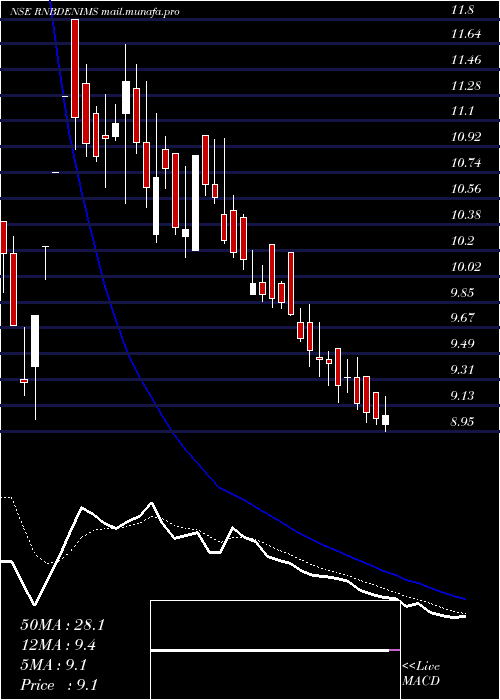Select the 10.2 price axis label
The image size is (500, 700).
pos(462,241)
